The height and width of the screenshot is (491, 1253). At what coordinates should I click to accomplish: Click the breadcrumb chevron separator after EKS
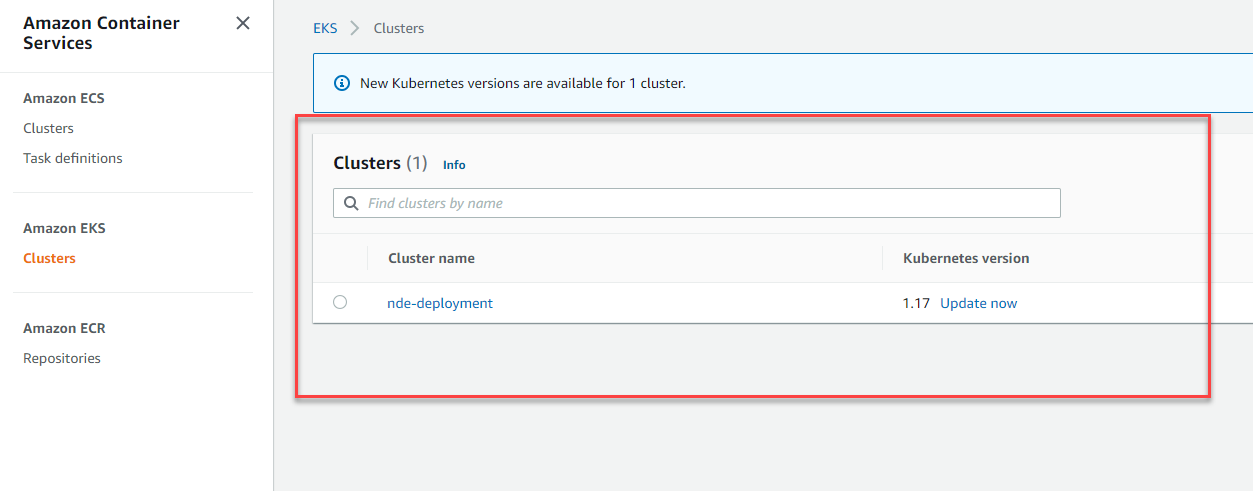355,28
